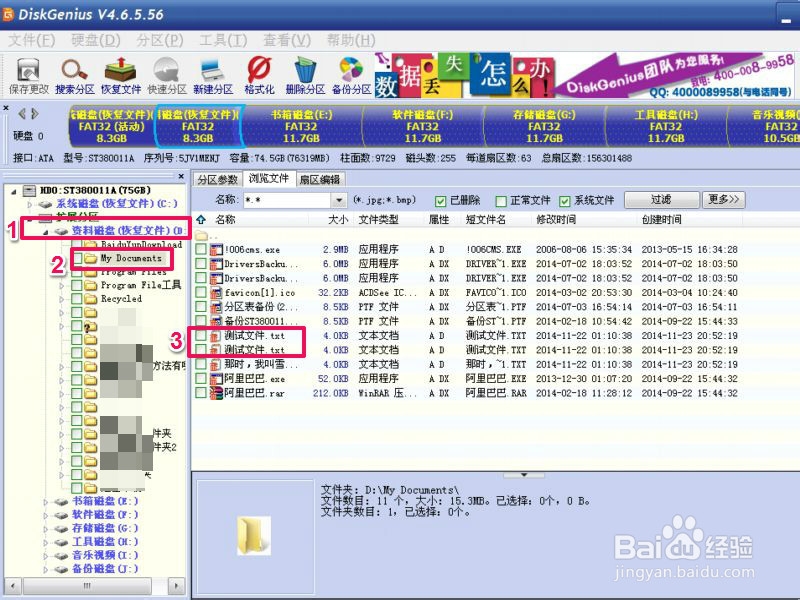Viewport: 800px width, 600px height.
Task: Switch to the 分区参数 tab
Action: coord(218,180)
